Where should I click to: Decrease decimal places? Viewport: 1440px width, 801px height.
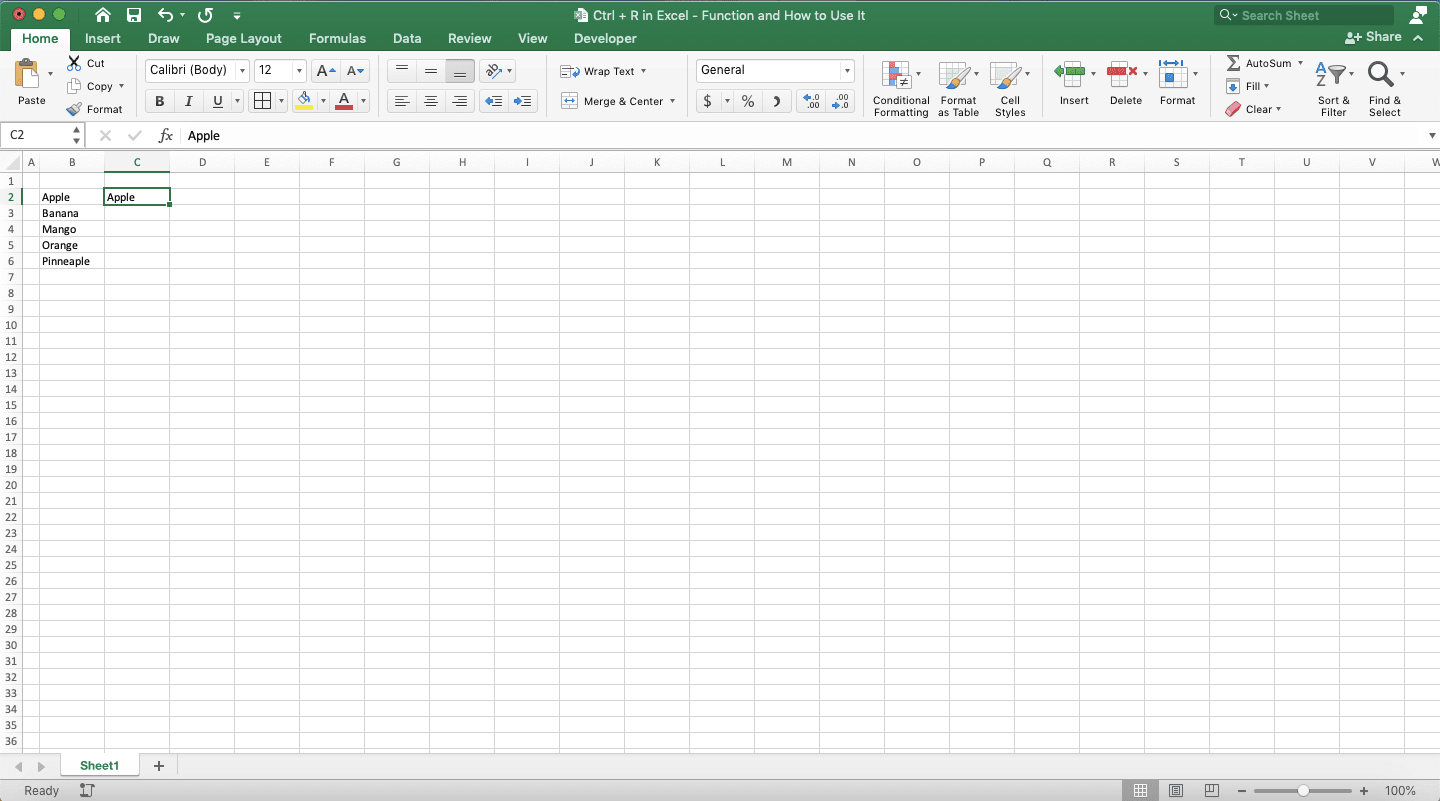click(841, 101)
